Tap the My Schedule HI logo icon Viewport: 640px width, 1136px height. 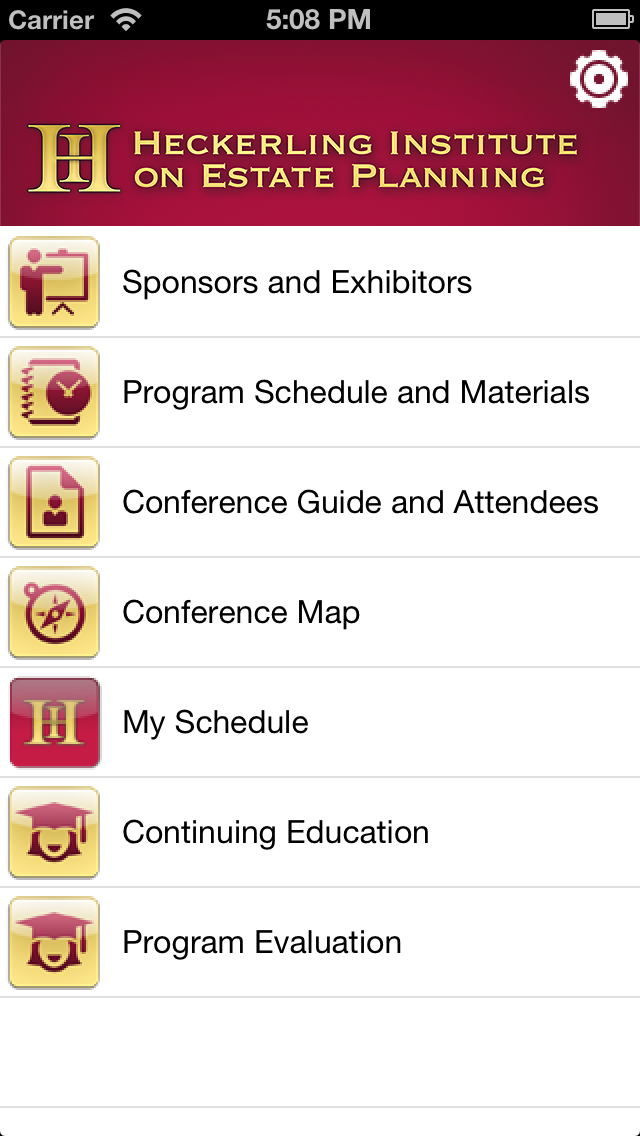tap(54, 722)
